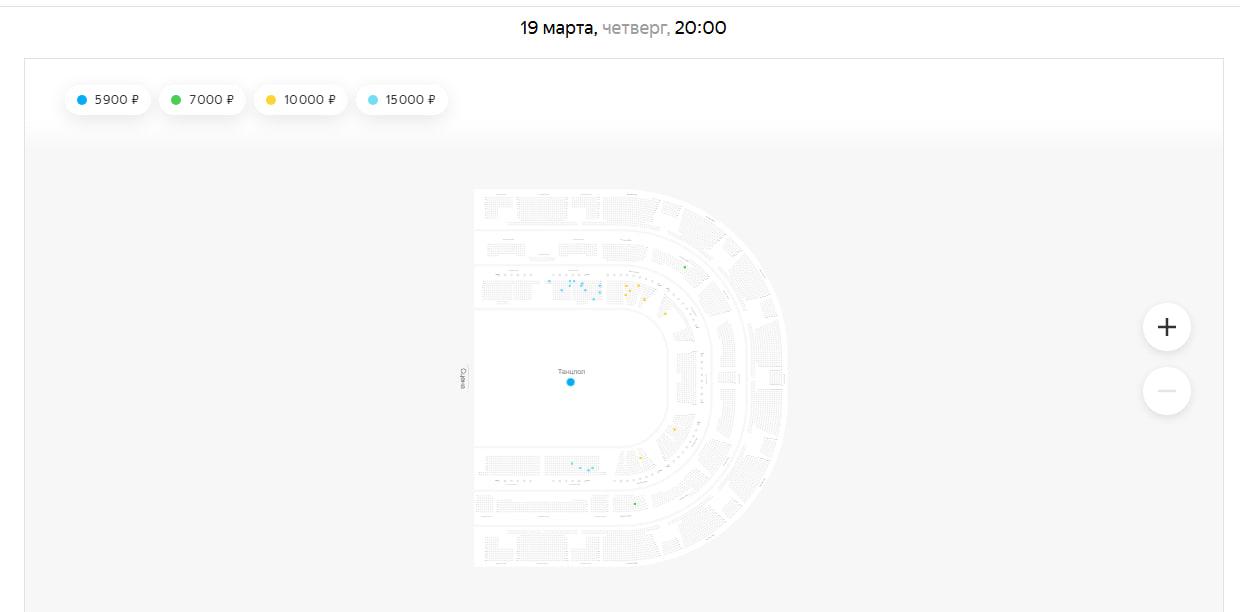Screen dimensions: 1240x612
Task: Click the light-blue dot in 15000 ₽ chip
Action: [373, 100]
